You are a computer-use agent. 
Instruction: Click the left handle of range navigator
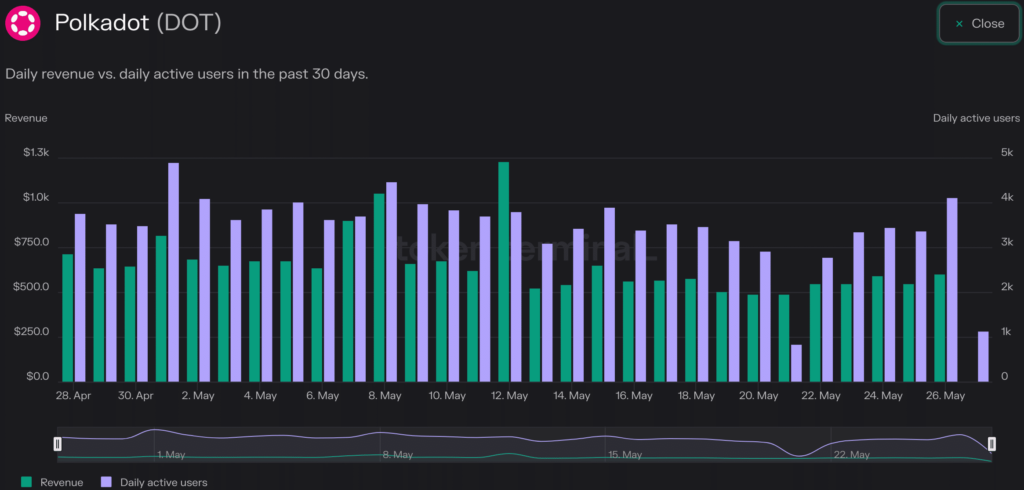click(58, 443)
